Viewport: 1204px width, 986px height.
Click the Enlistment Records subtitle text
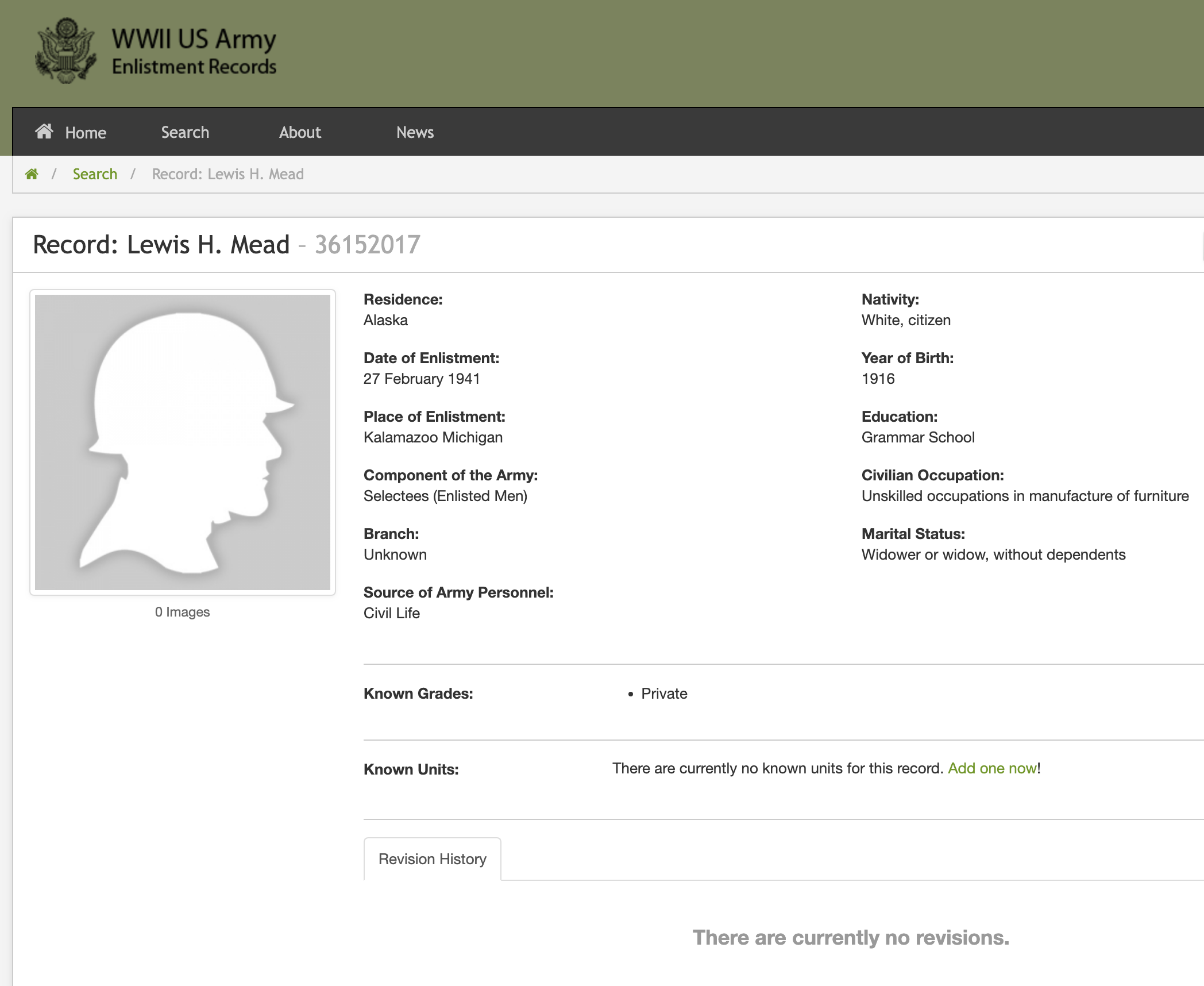click(x=194, y=67)
